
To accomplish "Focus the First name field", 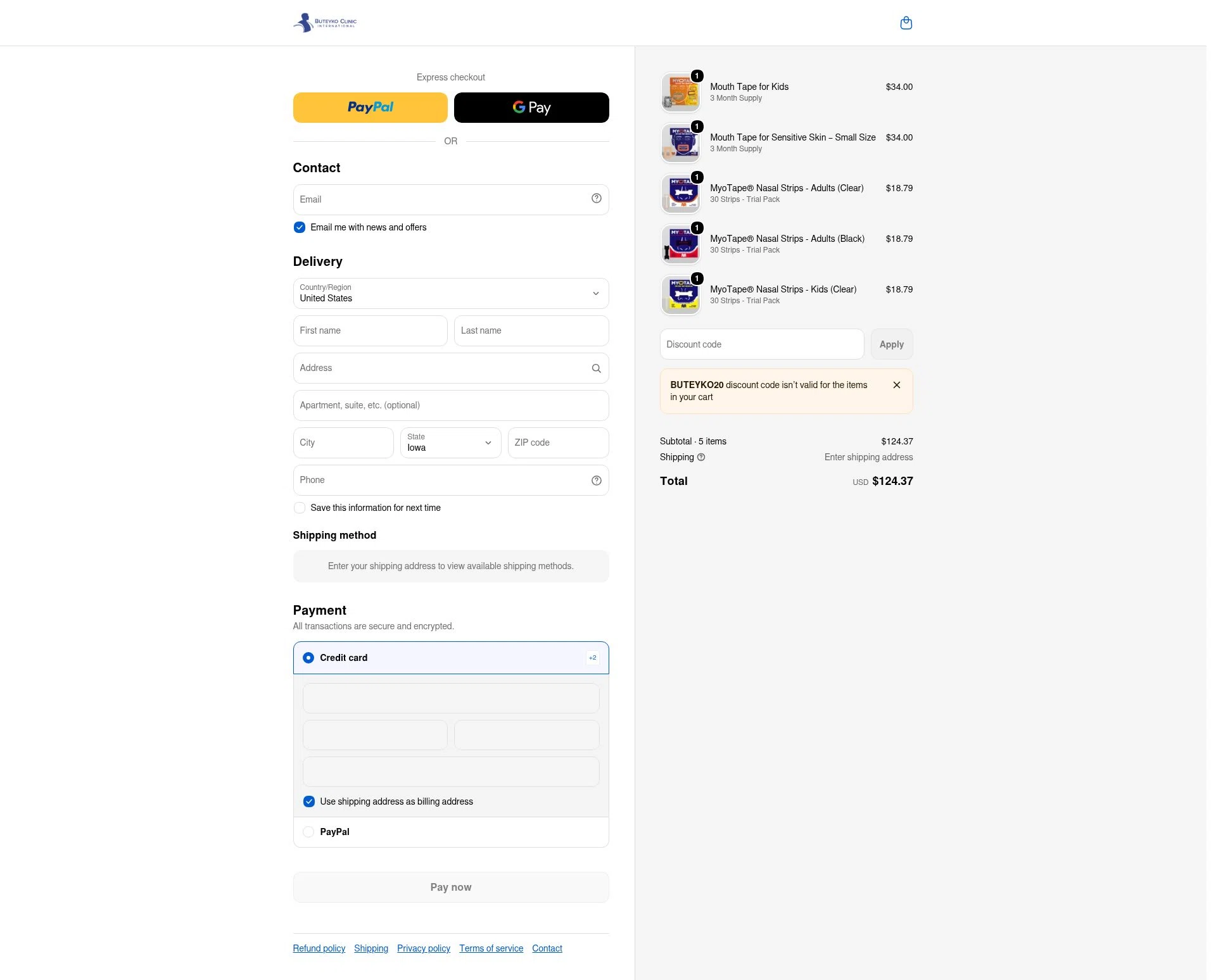I will [x=370, y=330].
